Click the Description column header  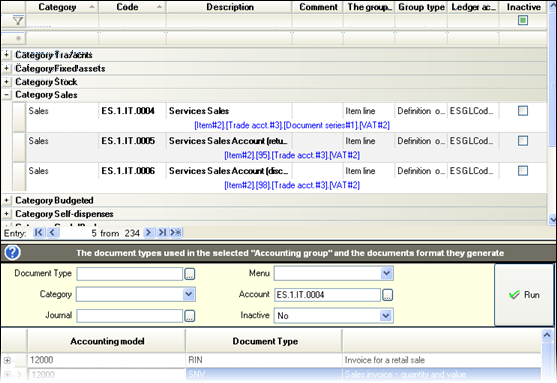[x=229, y=7]
